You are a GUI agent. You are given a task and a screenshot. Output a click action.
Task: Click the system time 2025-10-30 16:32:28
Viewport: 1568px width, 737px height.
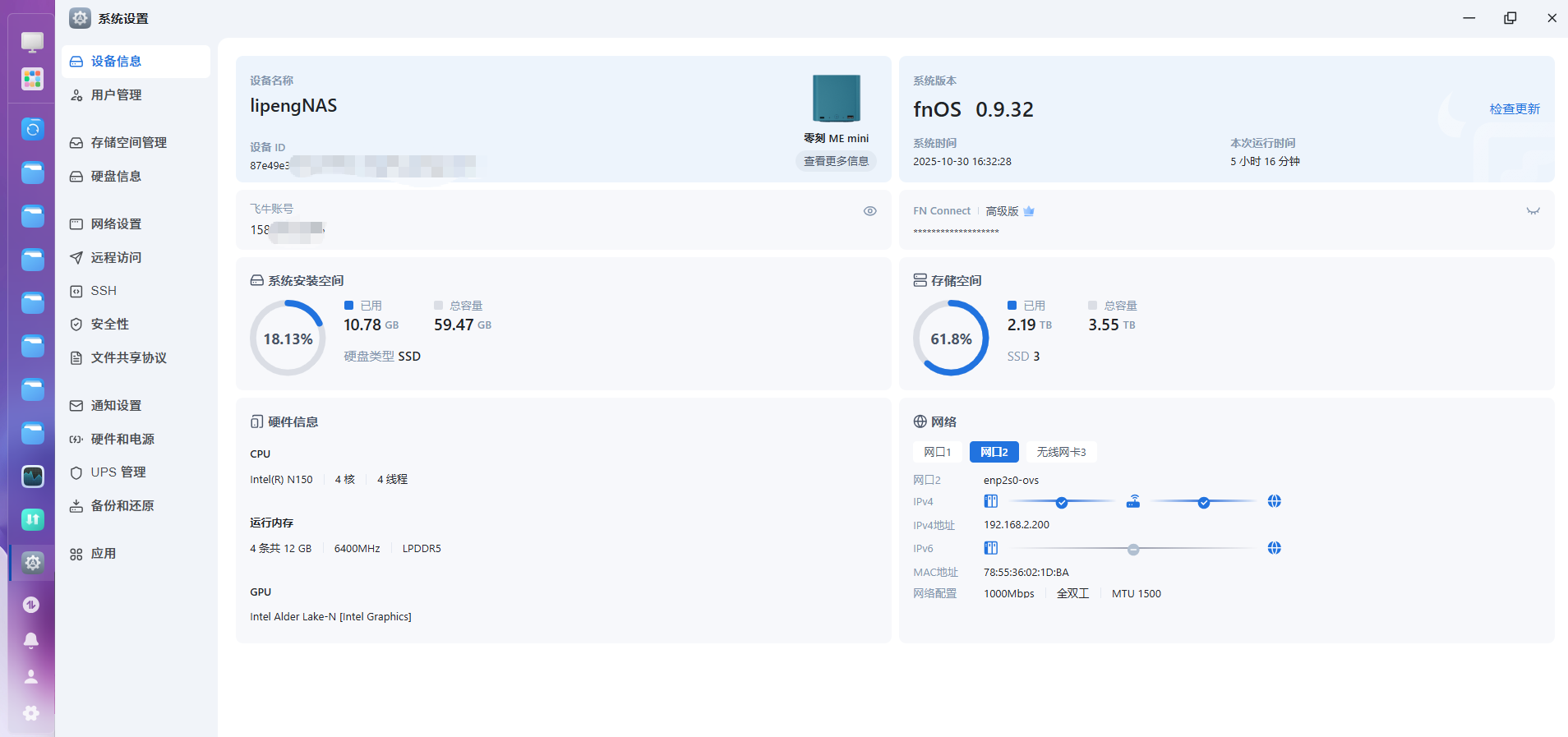(962, 162)
